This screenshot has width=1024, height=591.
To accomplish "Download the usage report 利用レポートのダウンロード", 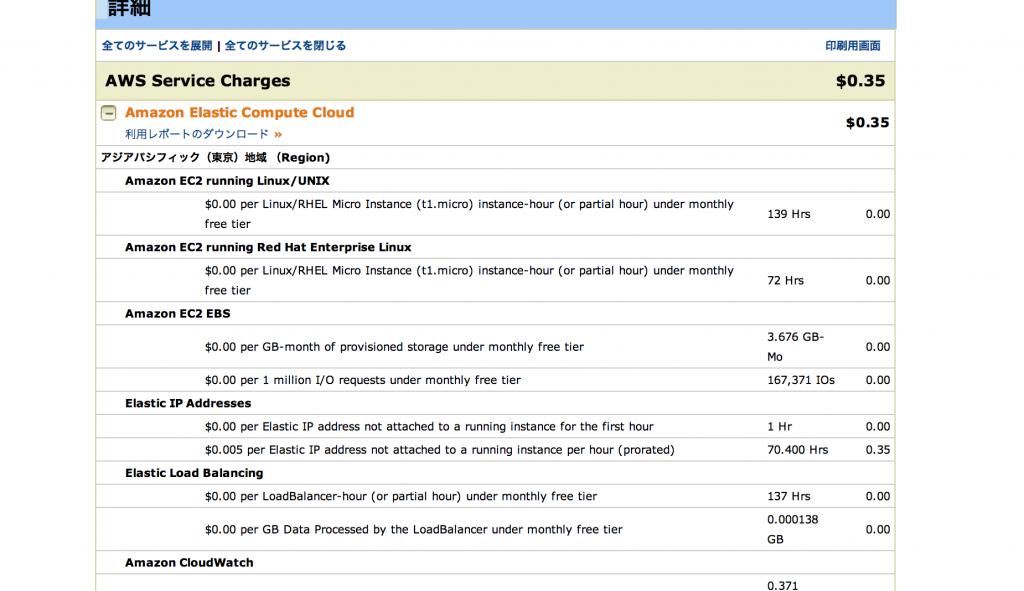I will coord(198,133).
